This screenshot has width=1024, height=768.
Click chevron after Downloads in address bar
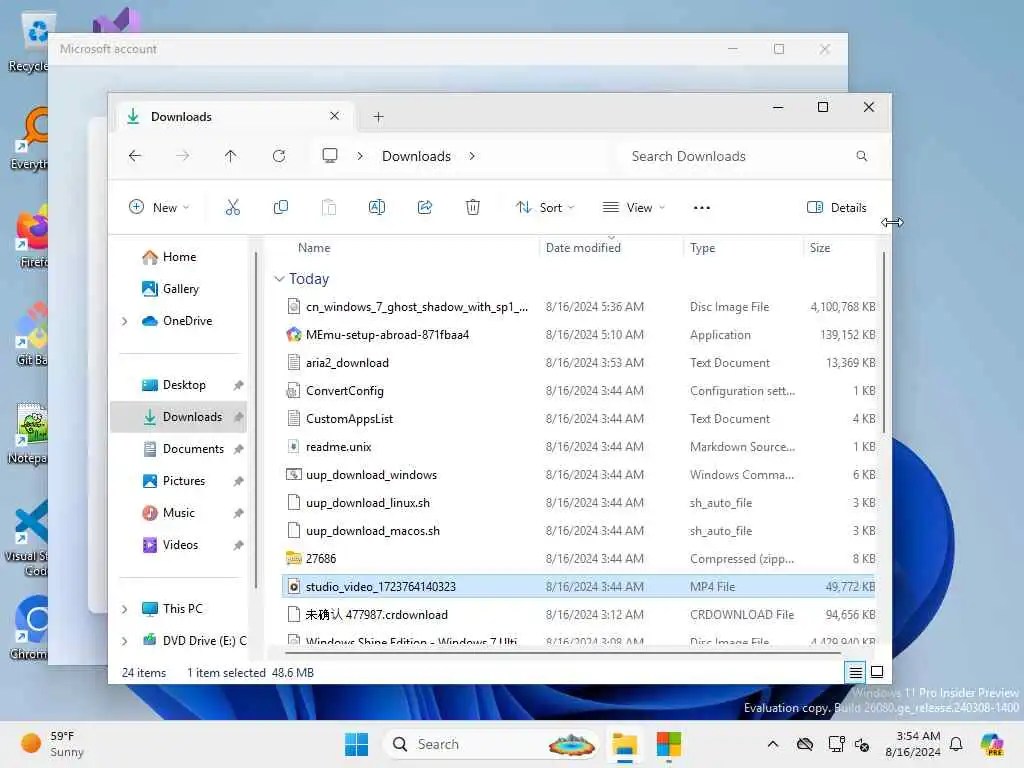[x=472, y=156]
